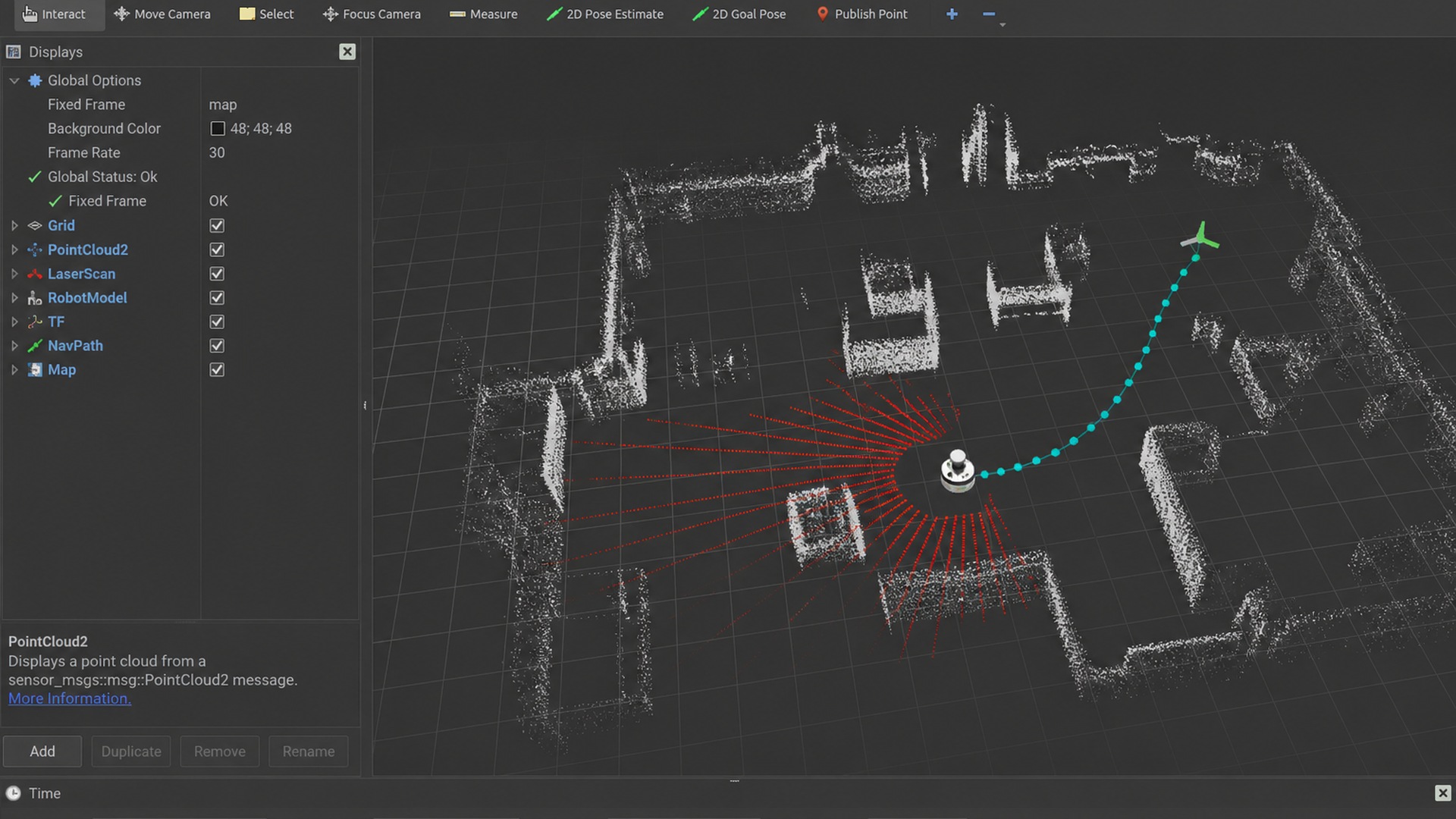Disable the Grid display checkbox
This screenshot has width=1456, height=819.
click(x=217, y=225)
